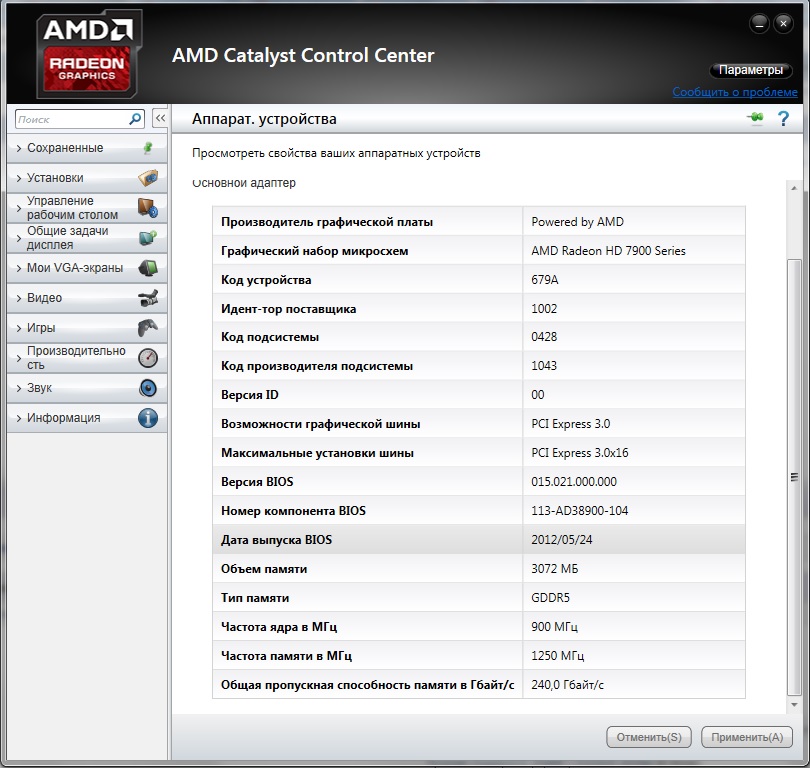Click the Управление рабочим столом icon
The width and height of the screenshot is (810, 768).
click(148, 208)
